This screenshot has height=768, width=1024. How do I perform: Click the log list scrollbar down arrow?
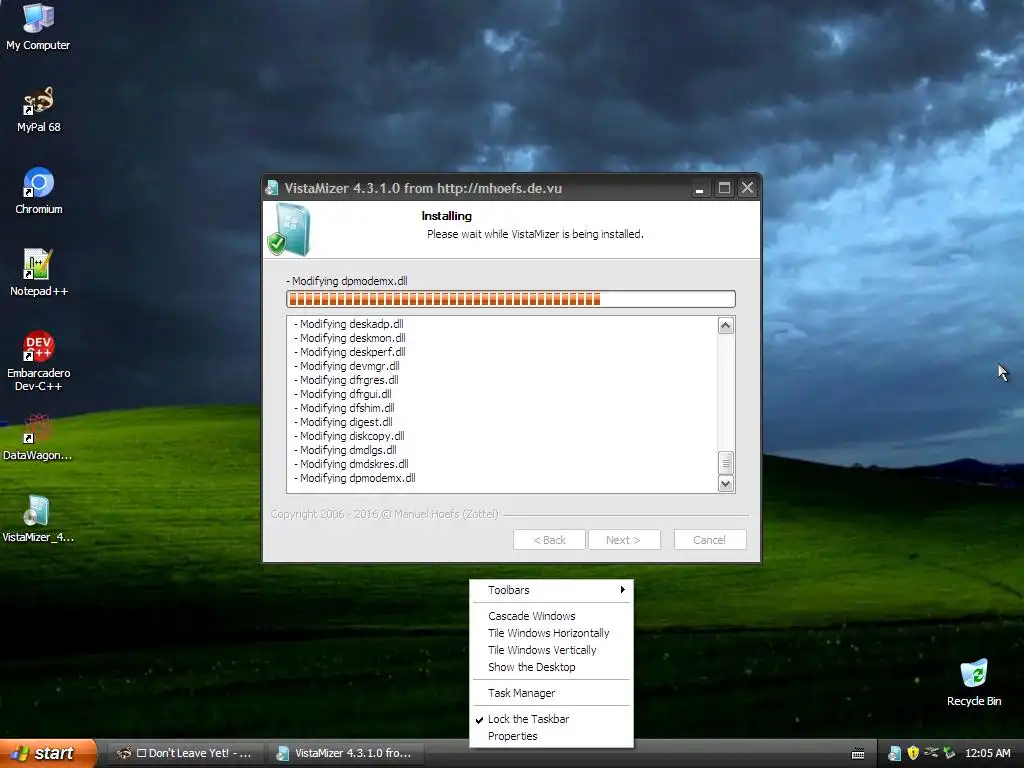pyautogui.click(x=726, y=483)
